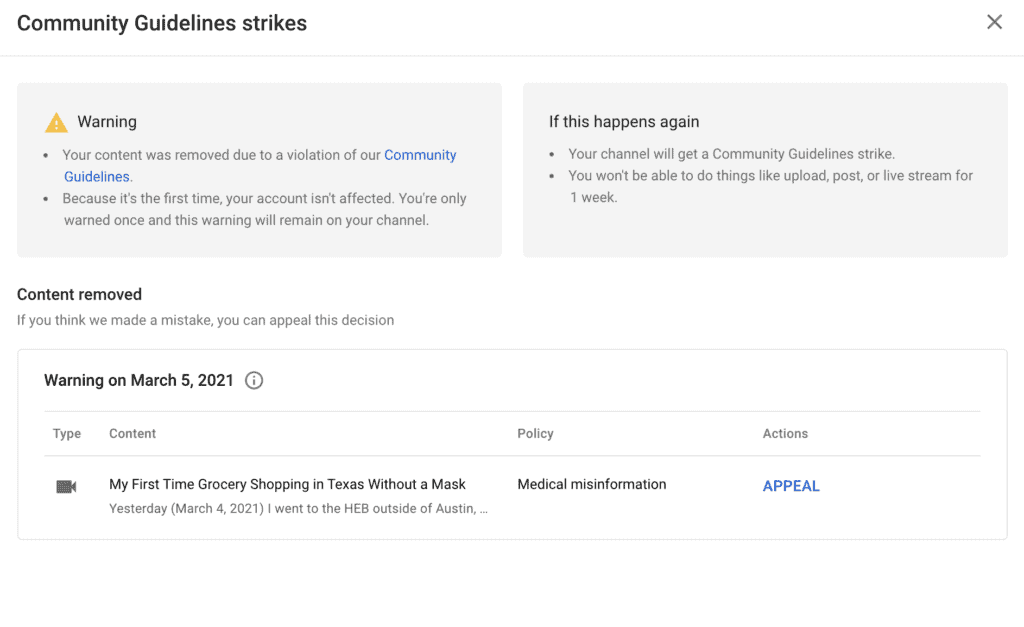Click the info icon beside warning date
The image size is (1024, 627).
pos(254,380)
